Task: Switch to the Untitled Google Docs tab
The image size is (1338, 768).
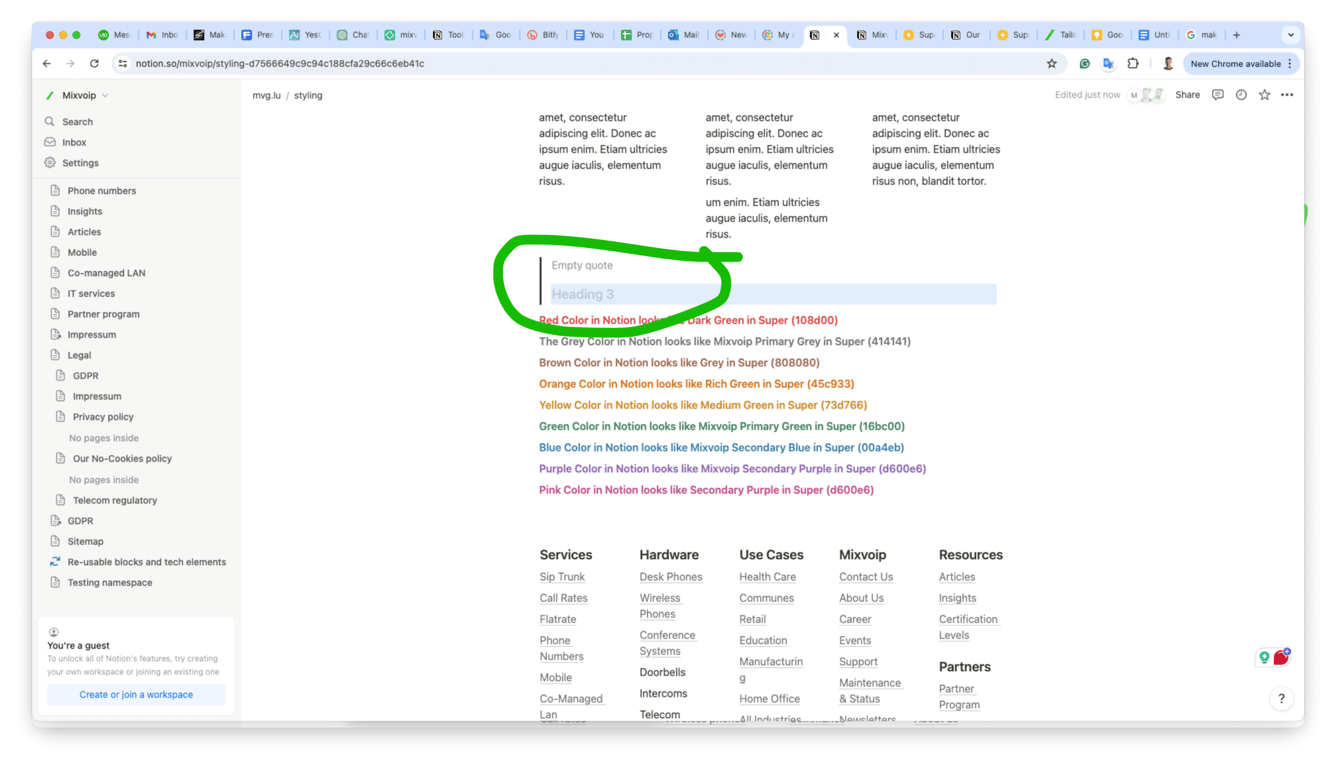Action: (x=1154, y=35)
